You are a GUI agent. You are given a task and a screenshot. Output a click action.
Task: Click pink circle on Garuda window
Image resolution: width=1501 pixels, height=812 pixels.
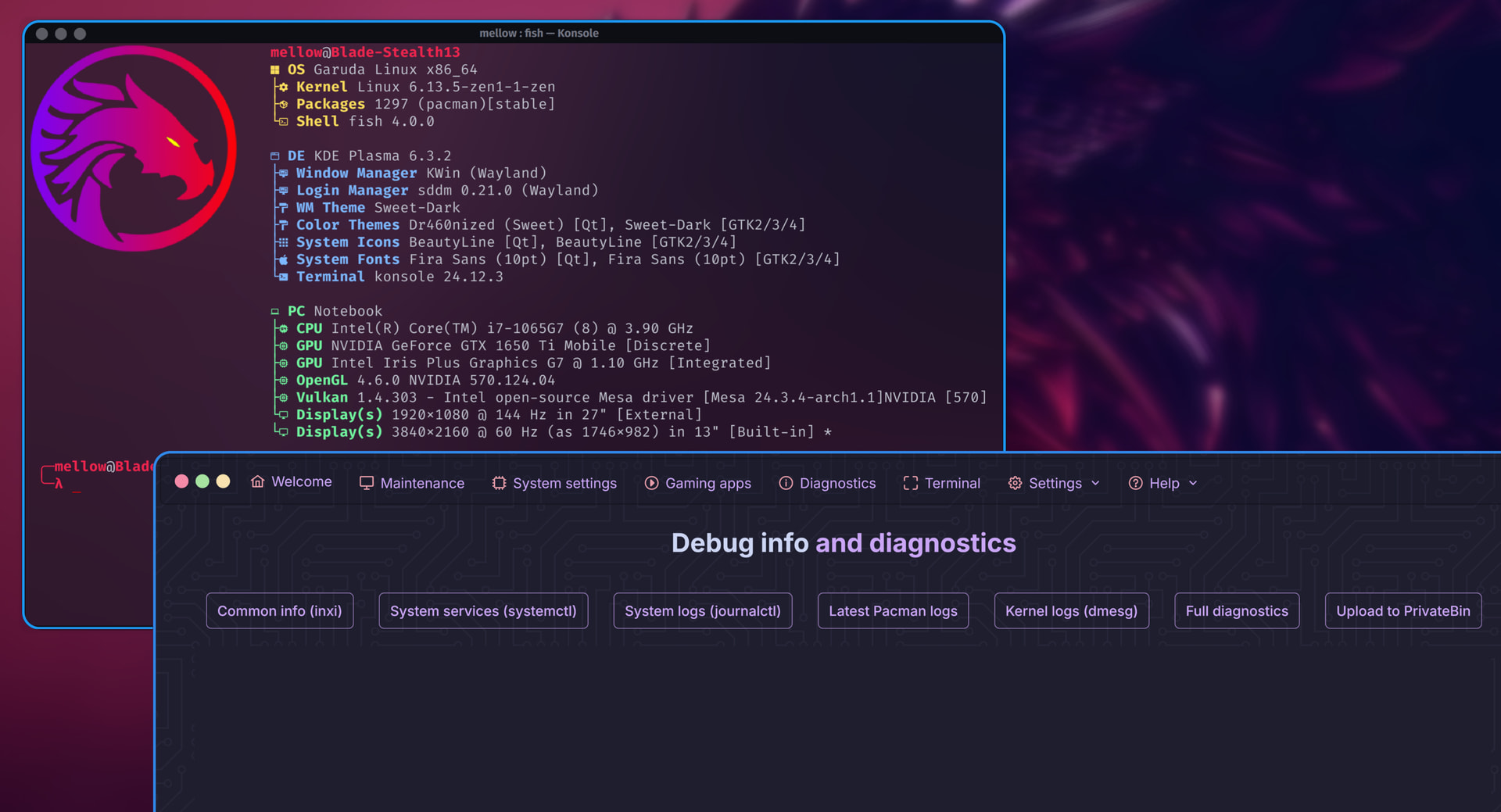pyautogui.click(x=181, y=481)
